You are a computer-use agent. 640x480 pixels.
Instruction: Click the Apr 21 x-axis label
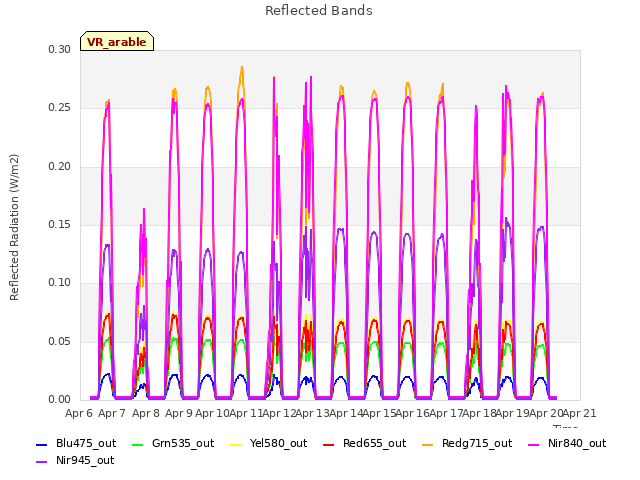[x=580, y=414]
